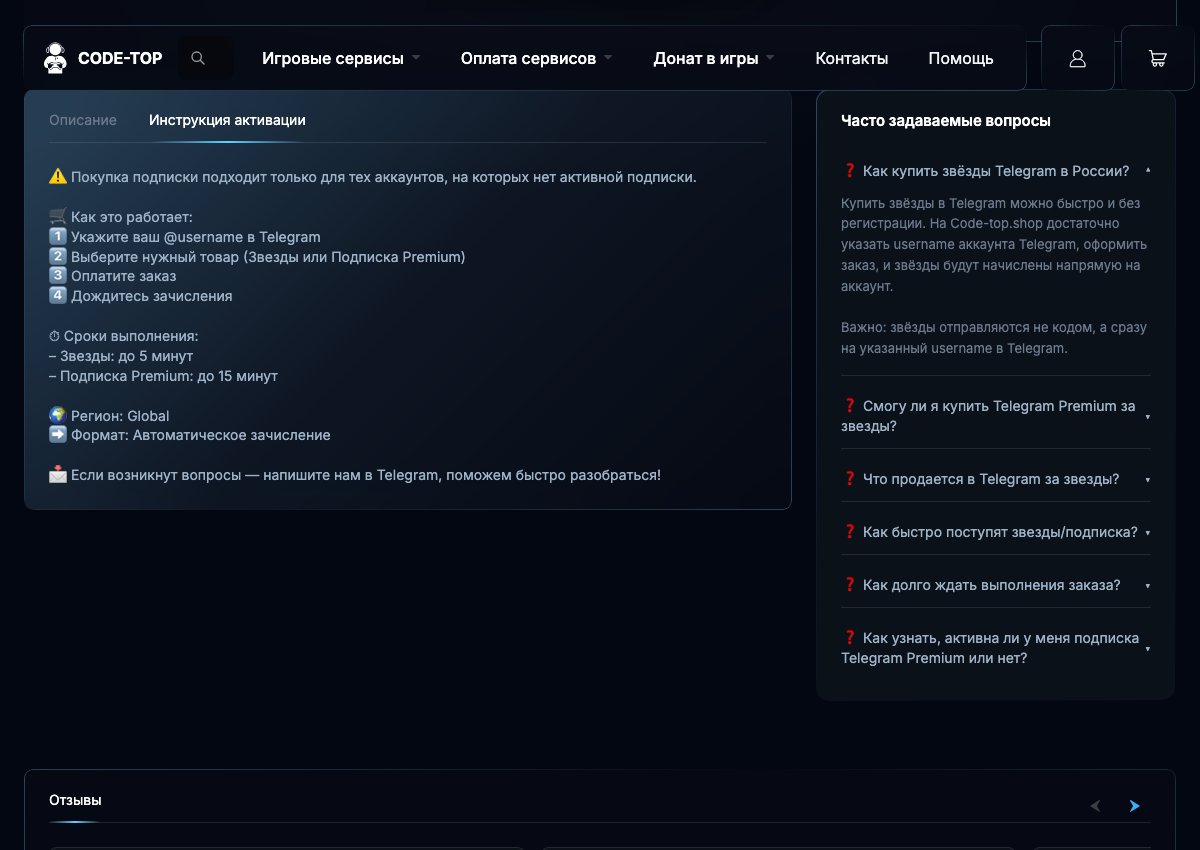Go to the Контакты page

click(x=852, y=58)
